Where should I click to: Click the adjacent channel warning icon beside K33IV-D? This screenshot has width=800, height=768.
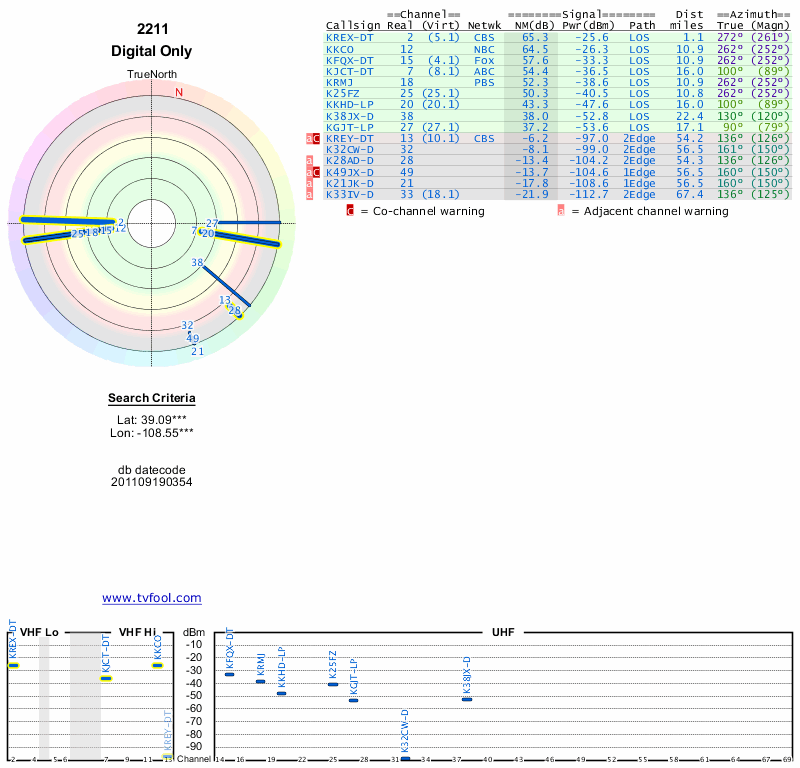pos(309,194)
